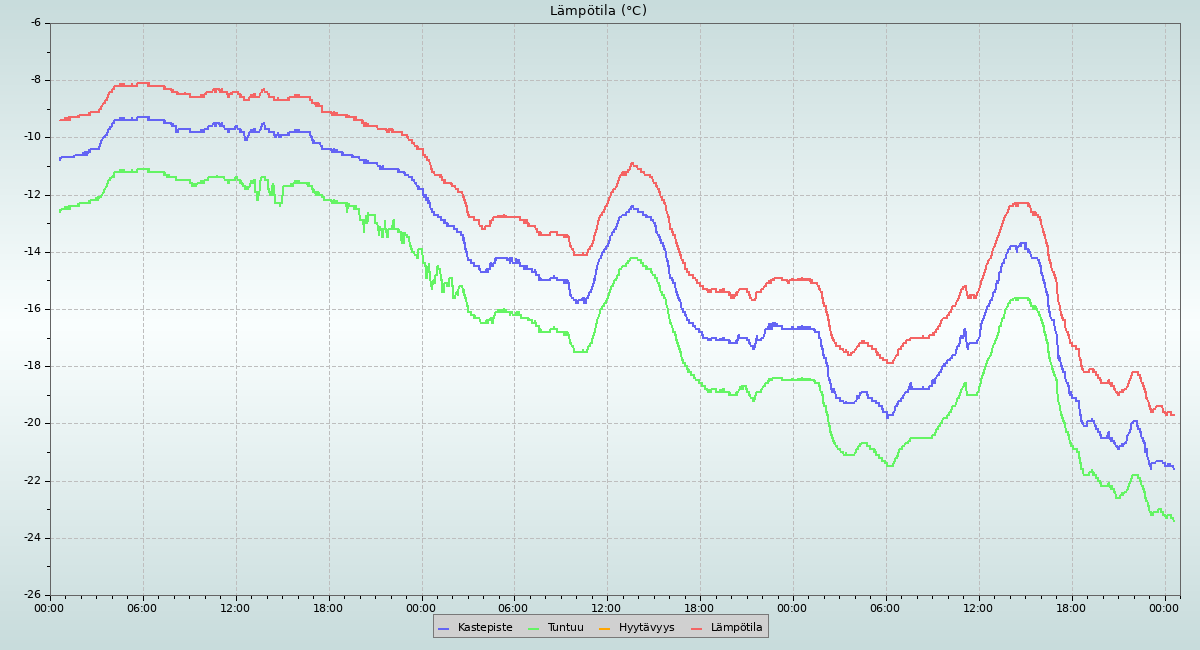The width and height of the screenshot is (1200, 650).
Task: Click the red Lämpötila legend line marker
Action: pyautogui.click(x=697, y=628)
